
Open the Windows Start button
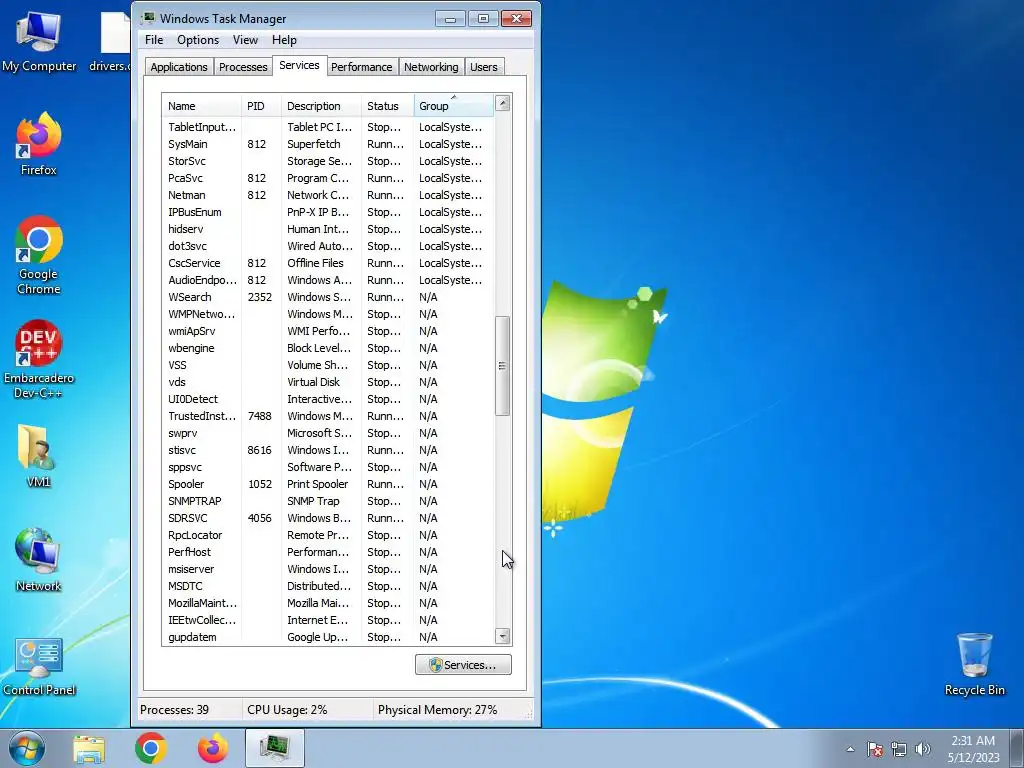(27, 748)
